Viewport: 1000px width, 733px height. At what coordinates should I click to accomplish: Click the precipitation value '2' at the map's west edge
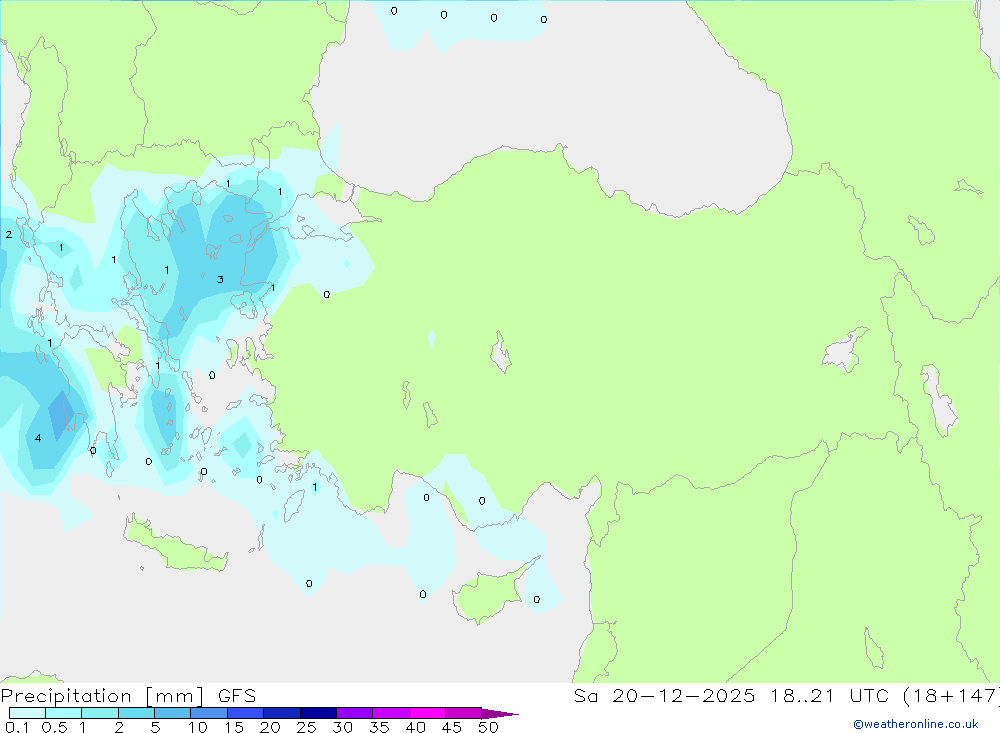pos(9,235)
